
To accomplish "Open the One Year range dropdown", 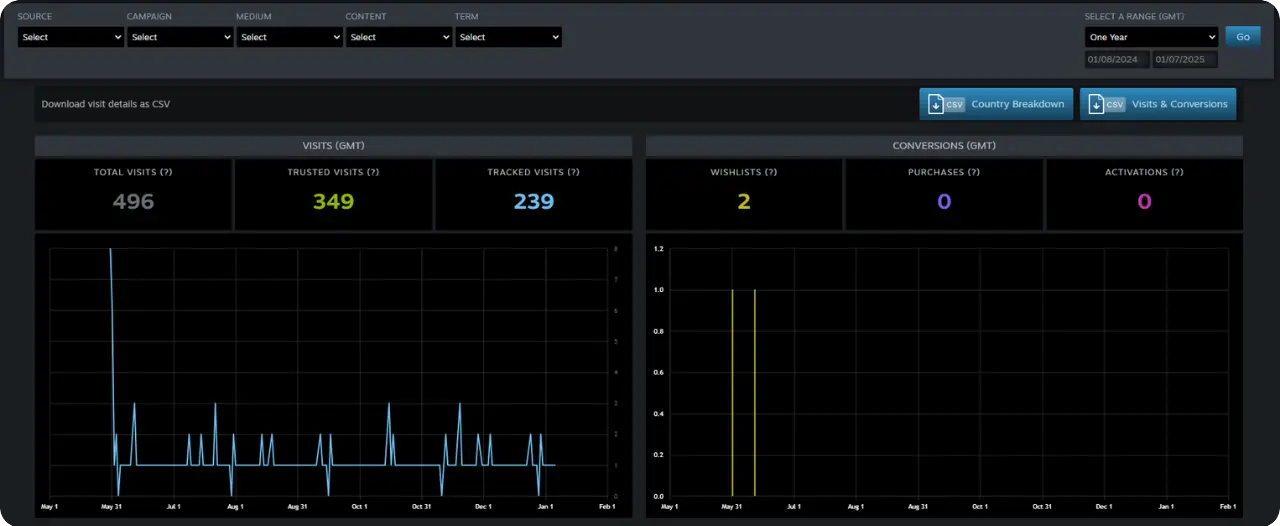I will pyautogui.click(x=1151, y=37).
